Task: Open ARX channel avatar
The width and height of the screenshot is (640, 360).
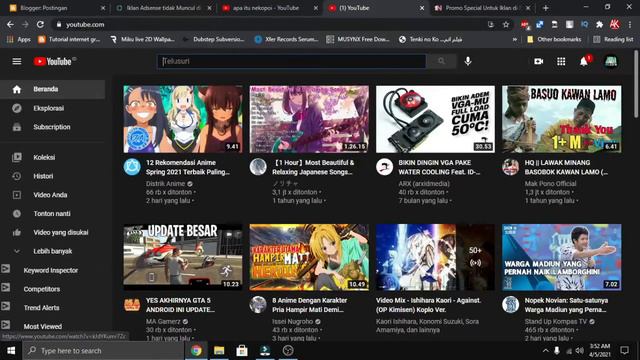Action: pos(384,167)
